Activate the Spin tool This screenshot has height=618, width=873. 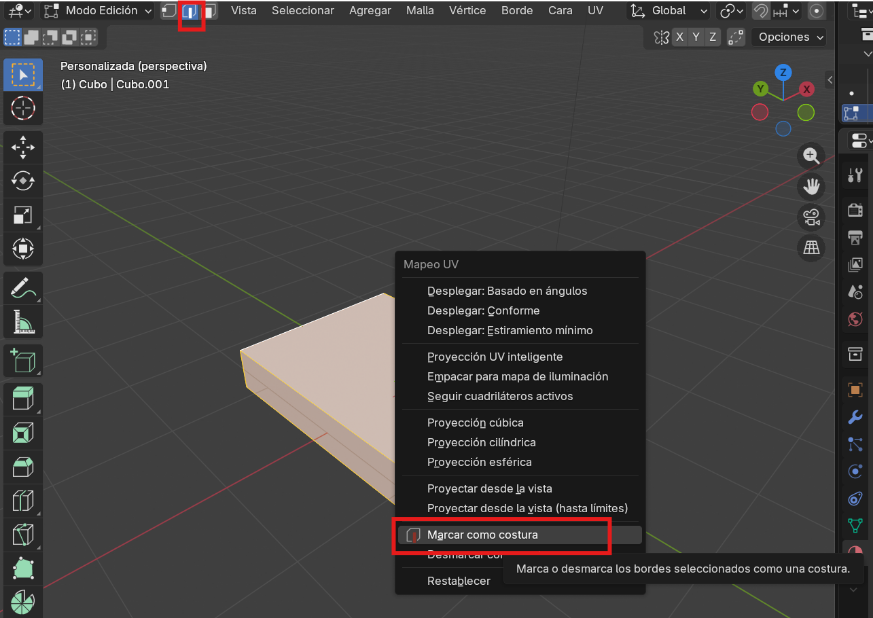click(23, 602)
